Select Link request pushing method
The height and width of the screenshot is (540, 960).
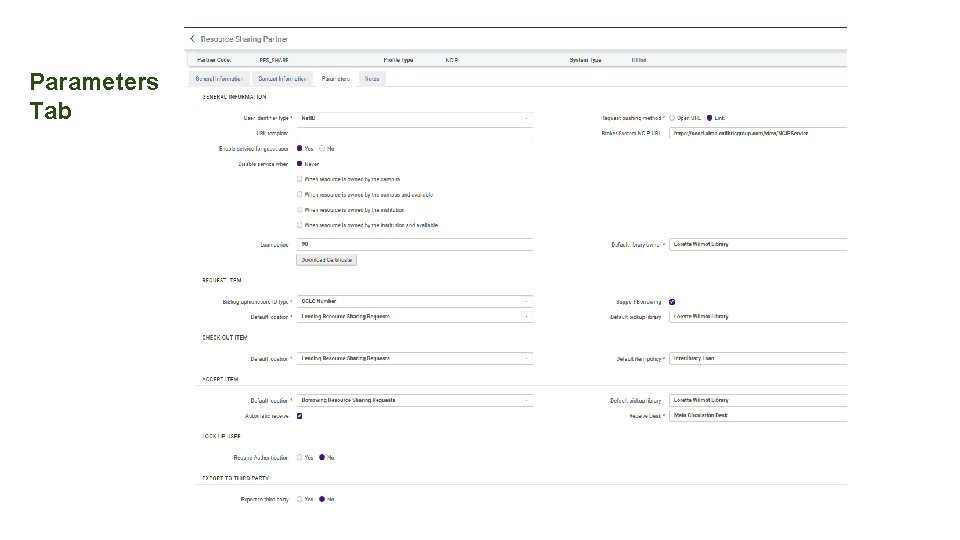(710, 118)
